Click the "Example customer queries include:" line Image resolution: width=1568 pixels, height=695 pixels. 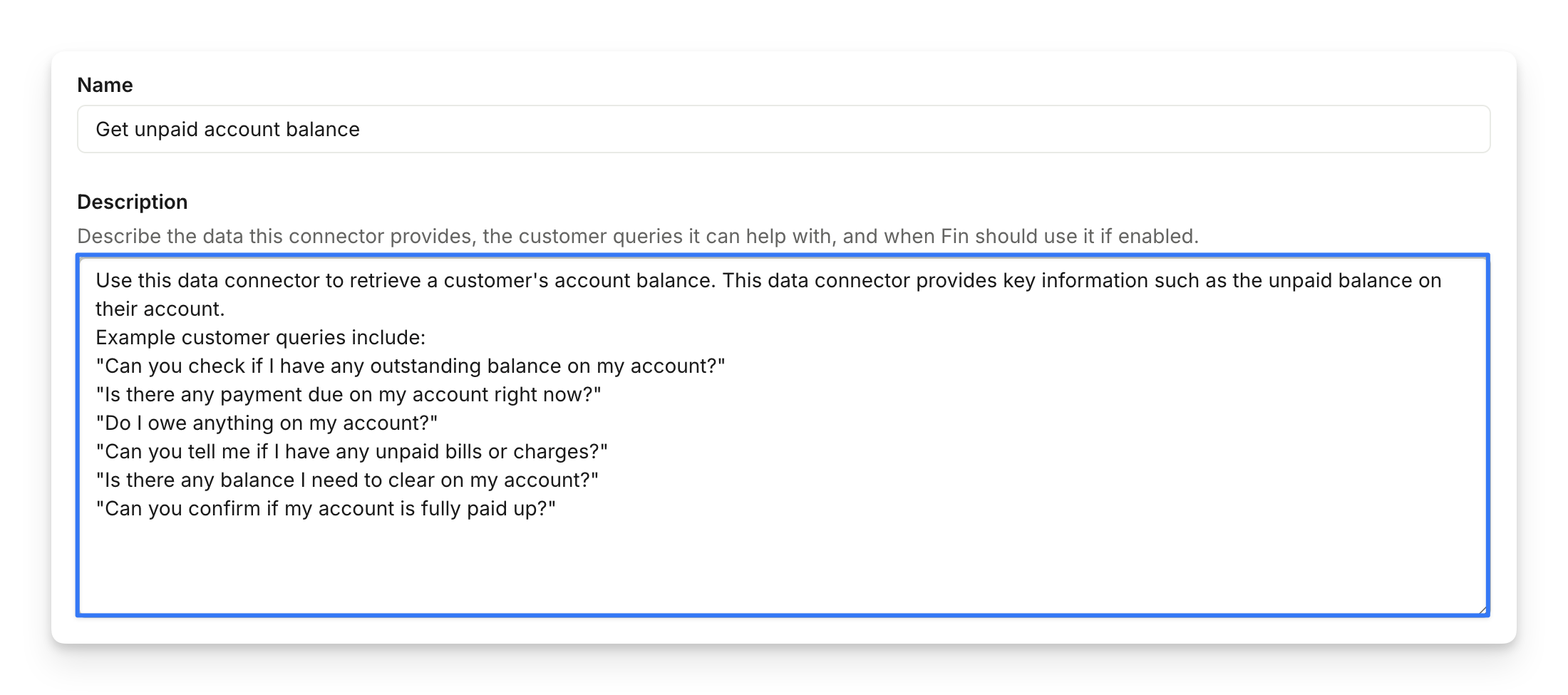tap(260, 338)
